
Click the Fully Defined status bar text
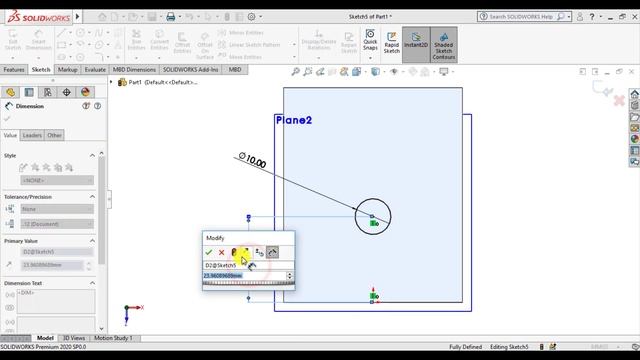(x=466, y=347)
